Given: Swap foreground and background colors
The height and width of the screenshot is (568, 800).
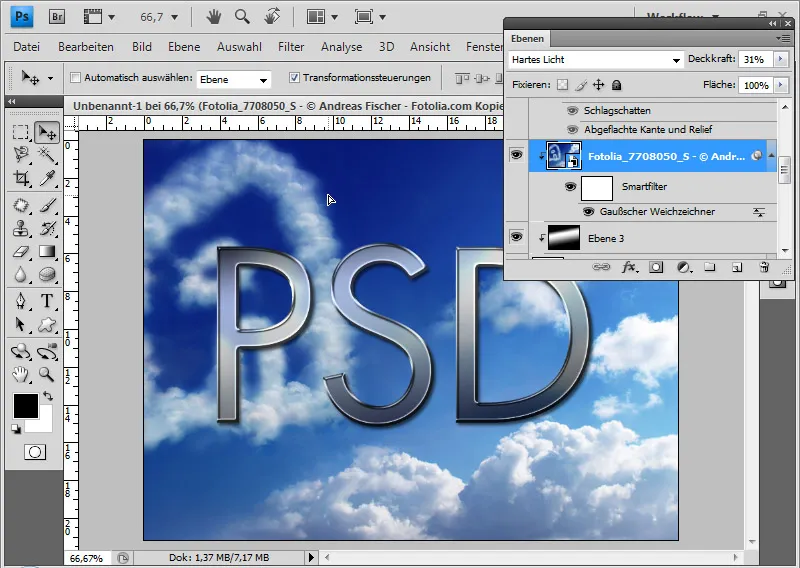Looking at the screenshot, I should pos(48,396).
